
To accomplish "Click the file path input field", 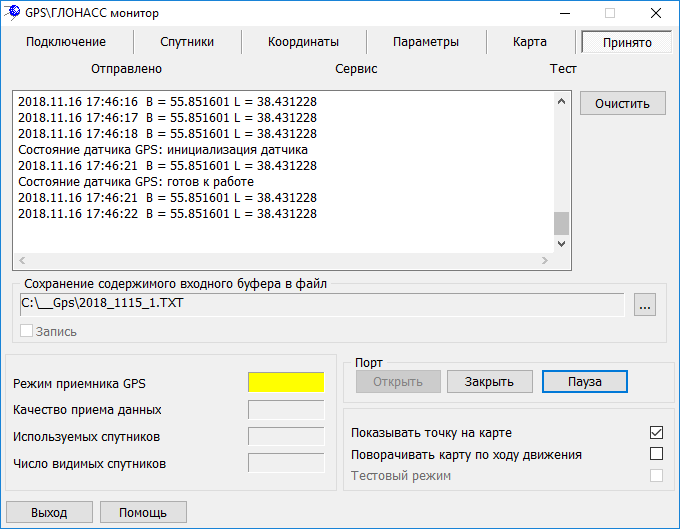I will point(320,304).
